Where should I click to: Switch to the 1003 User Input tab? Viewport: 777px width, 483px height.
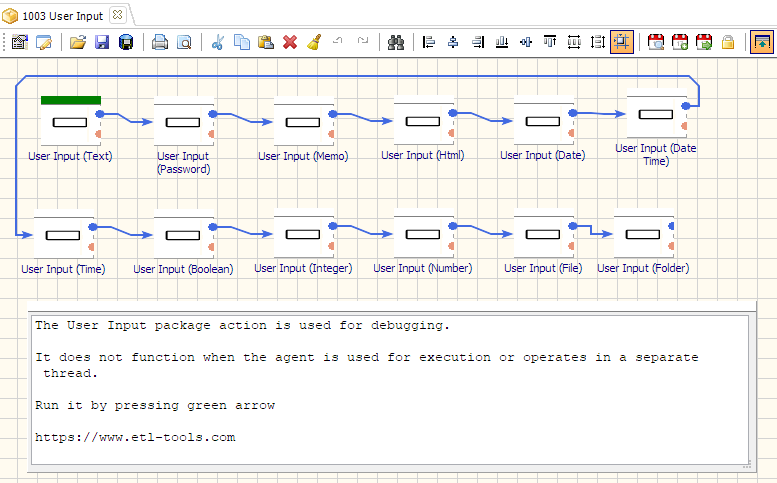click(62, 16)
